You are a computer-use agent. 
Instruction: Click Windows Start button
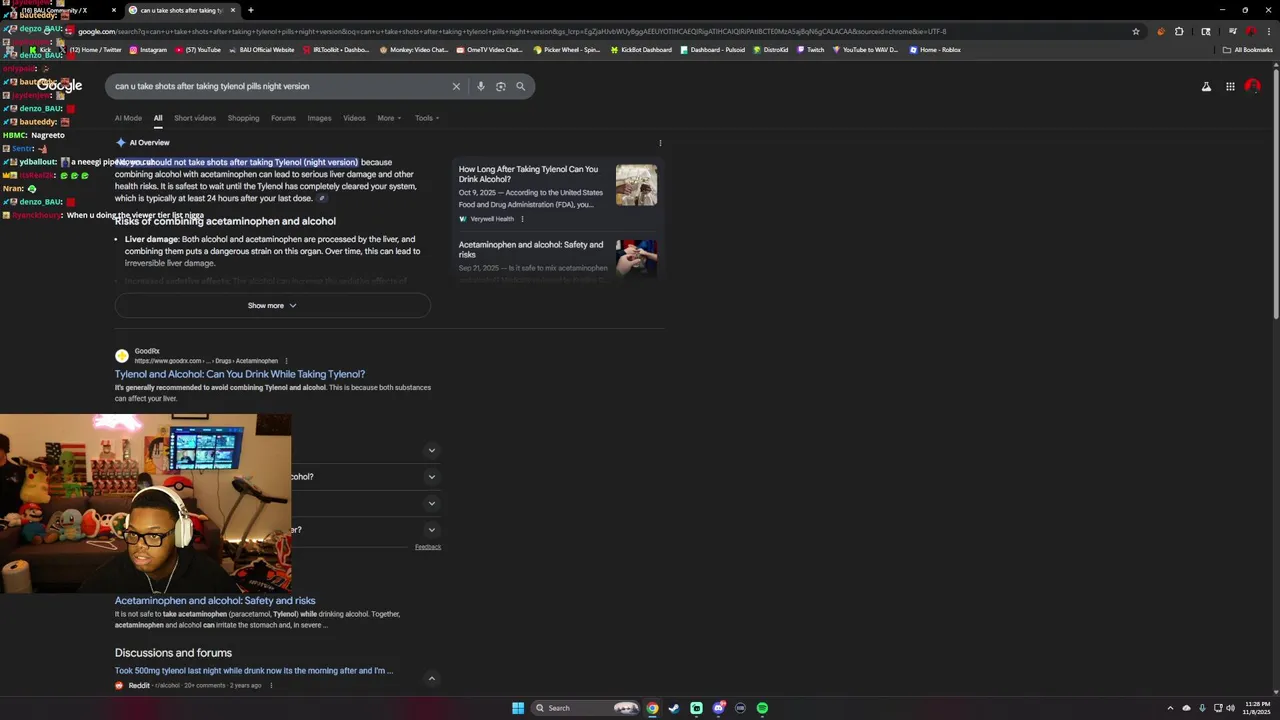pyautogui.click(x=518, y=708)
